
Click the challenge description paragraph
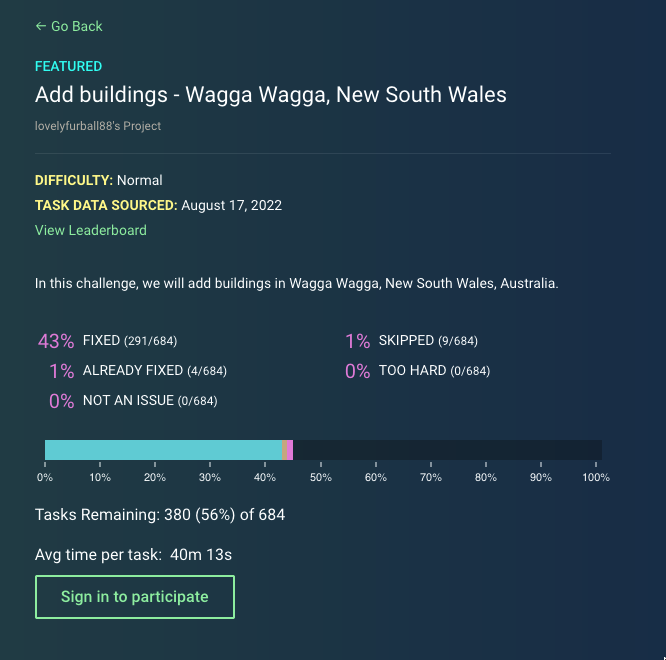pos(296,283)
